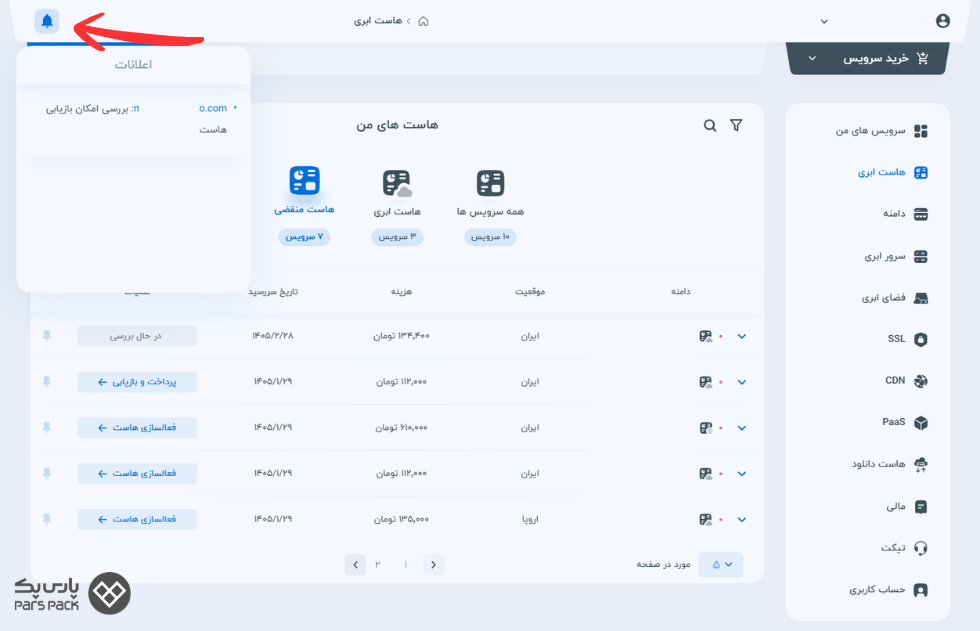Expand the اروپا row chevron
The height and width of the screenshot is (631, 980).
click(x=742, y=520)
